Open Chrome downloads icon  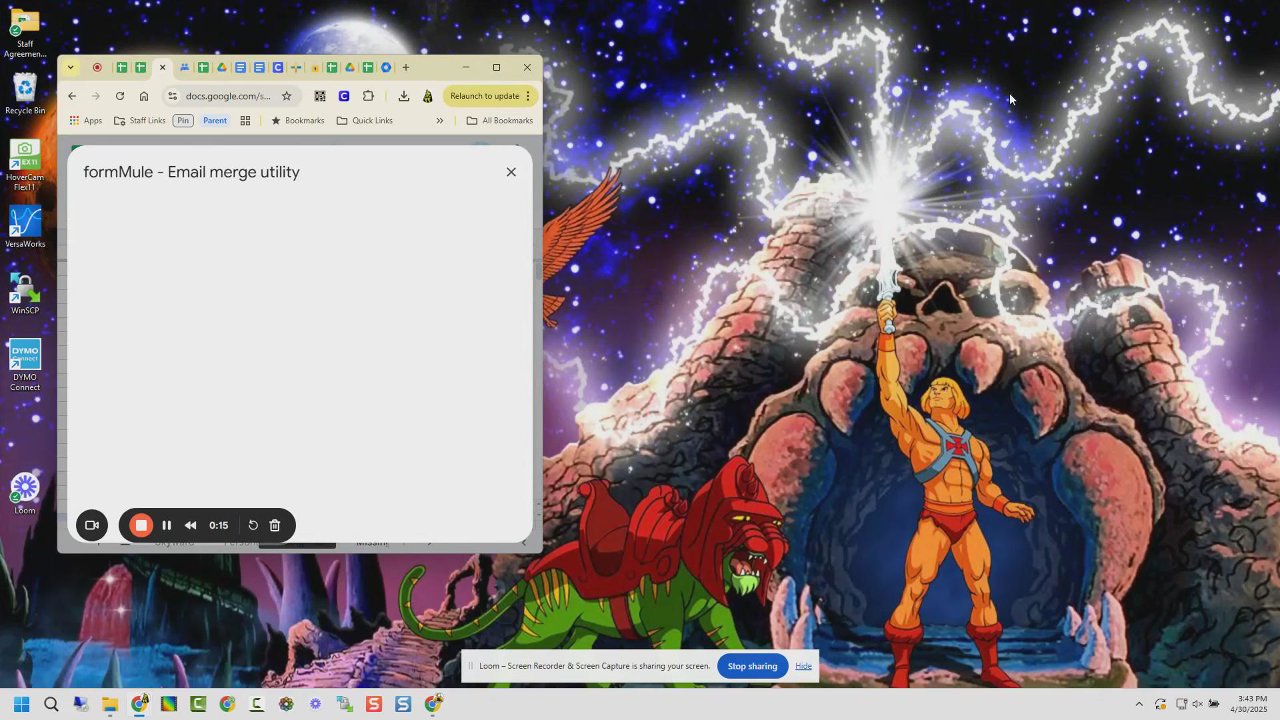403,96
